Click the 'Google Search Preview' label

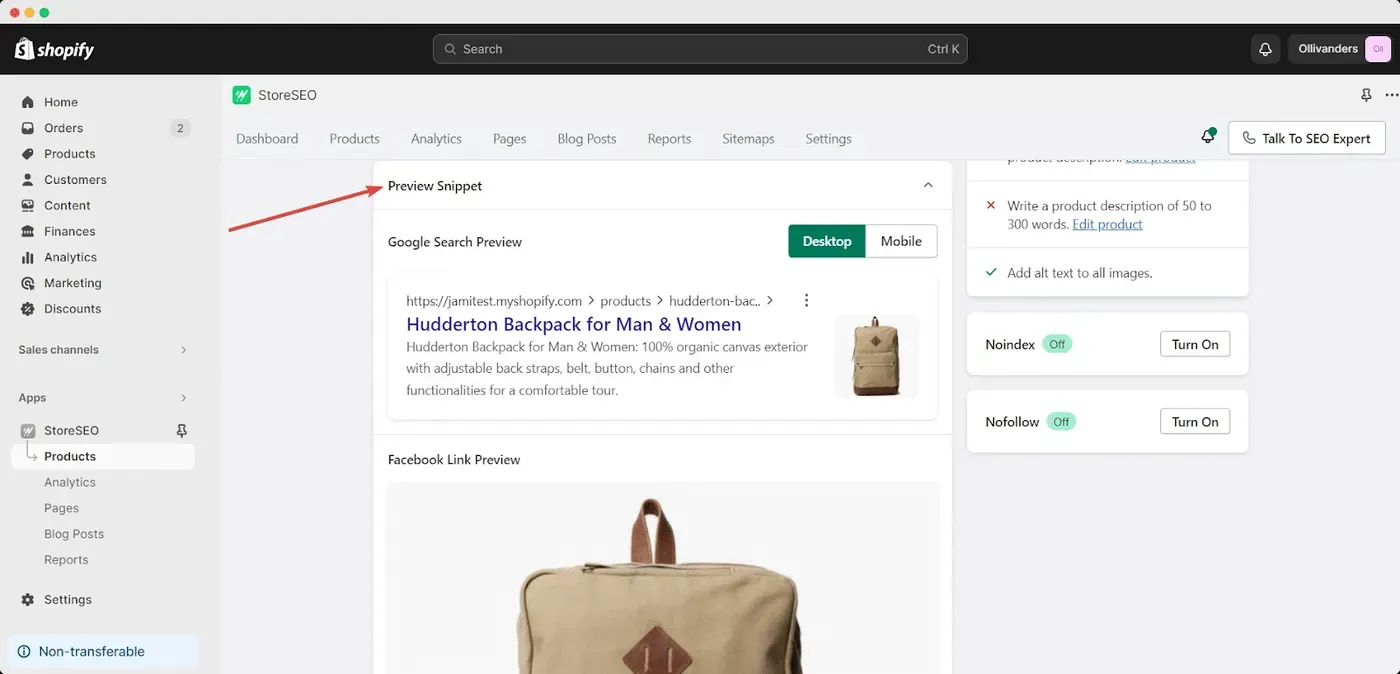(x=455, y=242)
